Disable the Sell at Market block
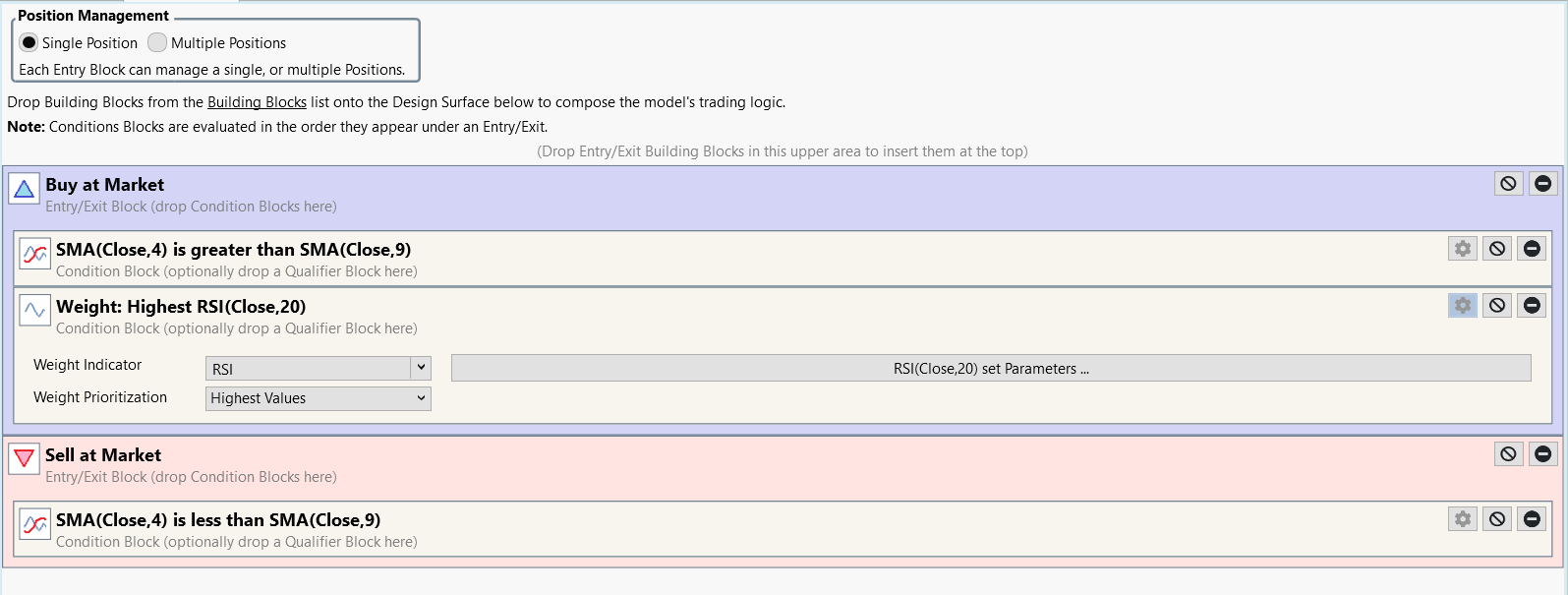Viewport: 1568px width, 595px height. (1508, 453)
